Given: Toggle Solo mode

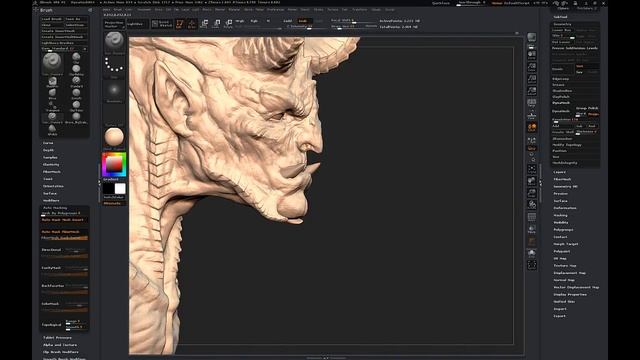Looking at the screenshot, I should point(531,253).
